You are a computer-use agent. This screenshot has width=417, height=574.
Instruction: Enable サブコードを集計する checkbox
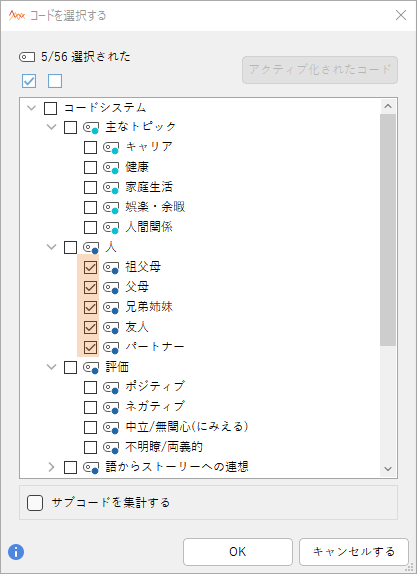35,503
